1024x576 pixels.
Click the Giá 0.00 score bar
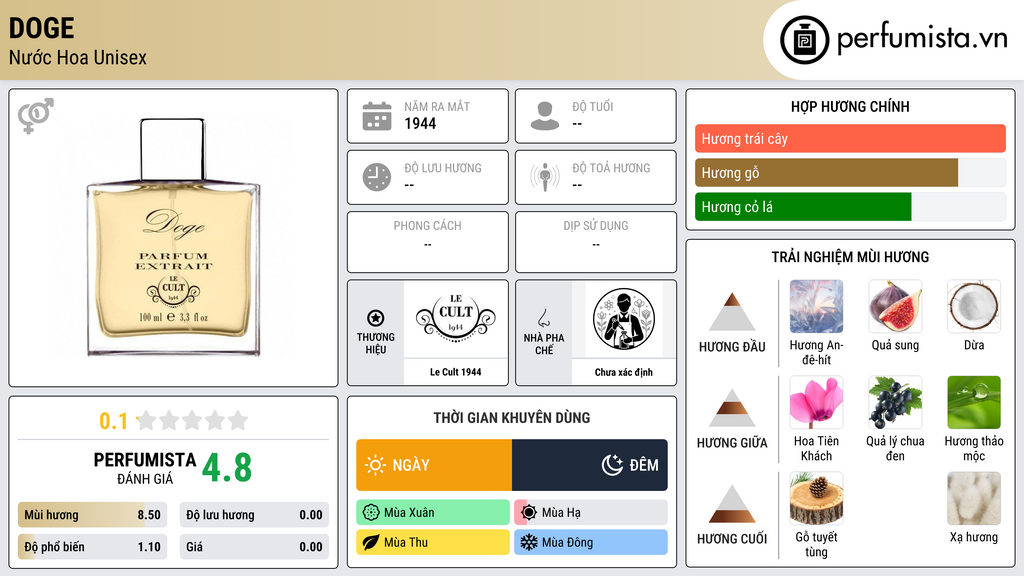pyautogui.click(x=254, y=547)
